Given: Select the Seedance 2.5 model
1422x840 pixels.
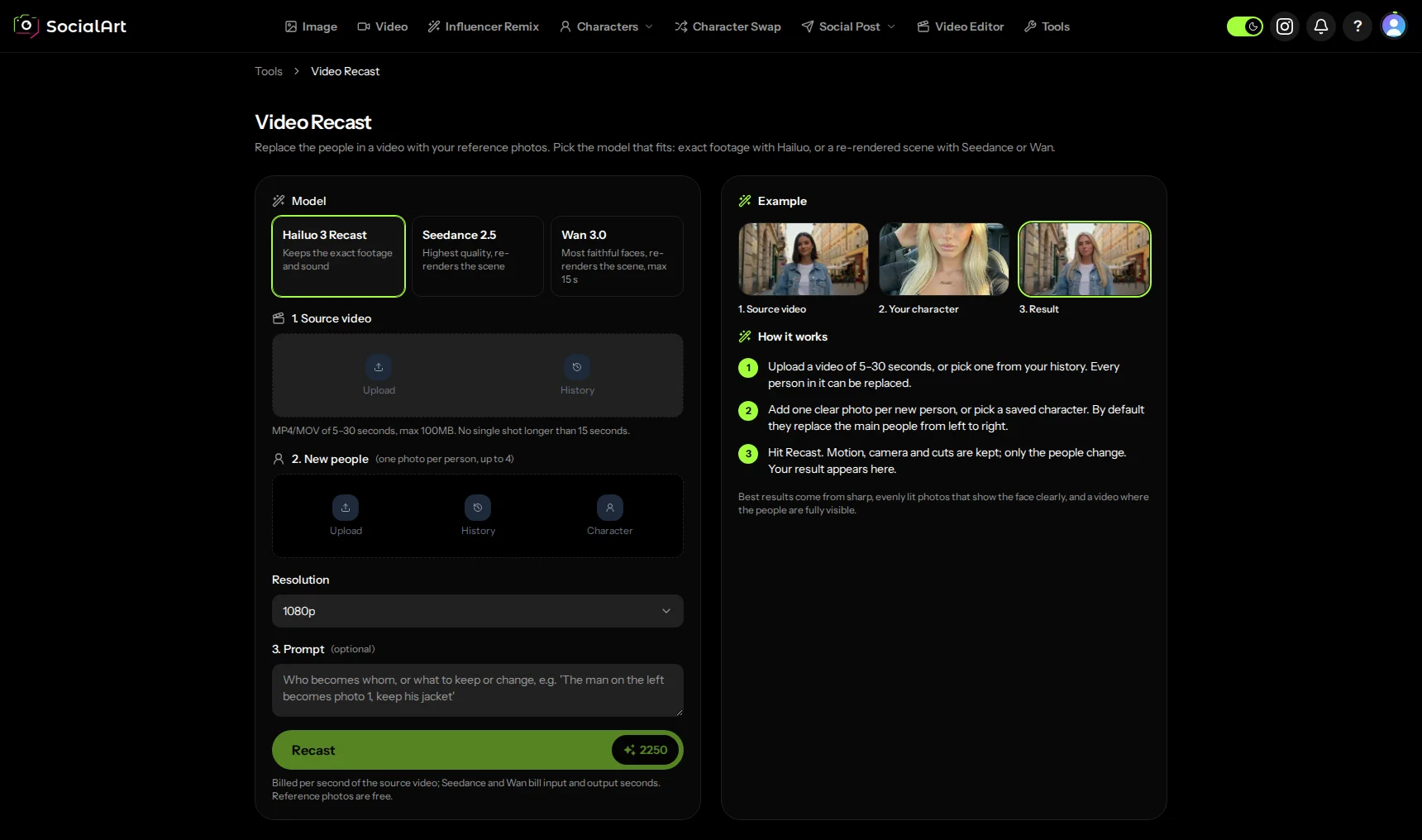Looking at the screenshot, I should (x=478, y=256).
